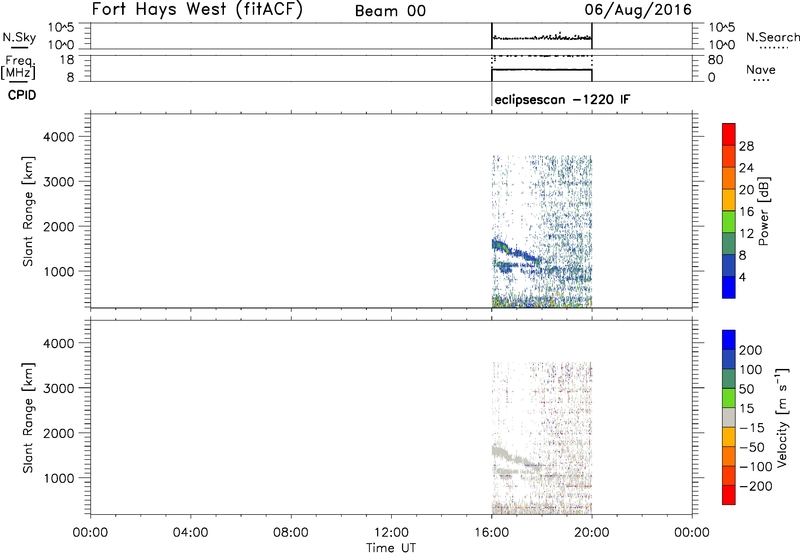
Task: Click the 12:00 time axis tick label
Action: [391, 533]
